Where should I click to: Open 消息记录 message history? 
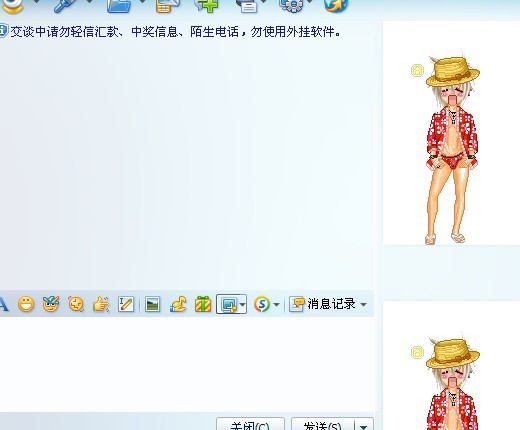pyautogui.click(x=323, y=304)
